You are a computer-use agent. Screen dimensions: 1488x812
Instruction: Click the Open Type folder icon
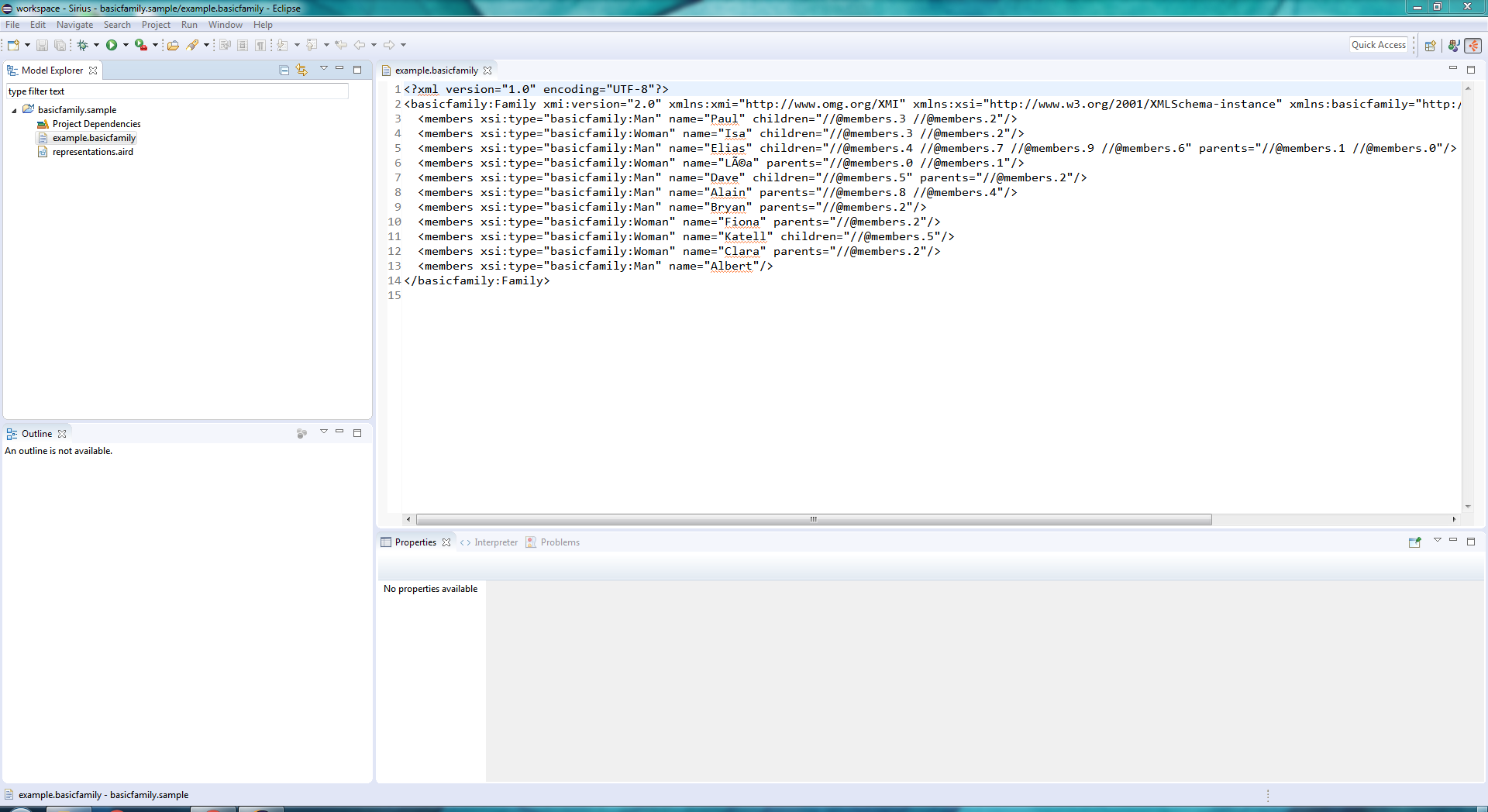click(173, 45)
